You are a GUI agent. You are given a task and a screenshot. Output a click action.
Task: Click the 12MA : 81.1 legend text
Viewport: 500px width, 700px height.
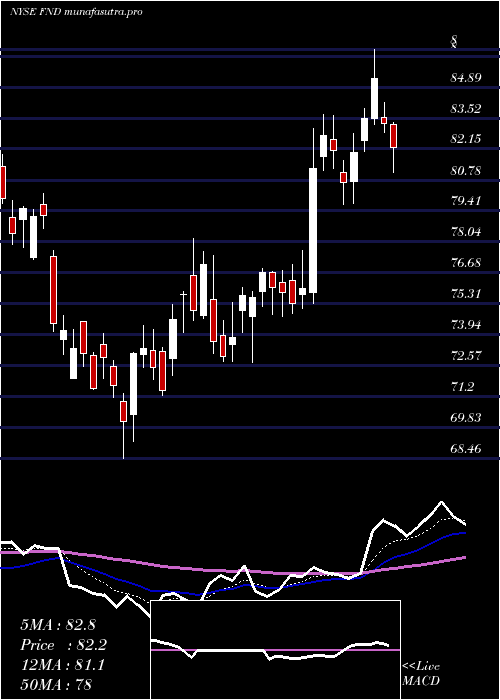[62, 665]
